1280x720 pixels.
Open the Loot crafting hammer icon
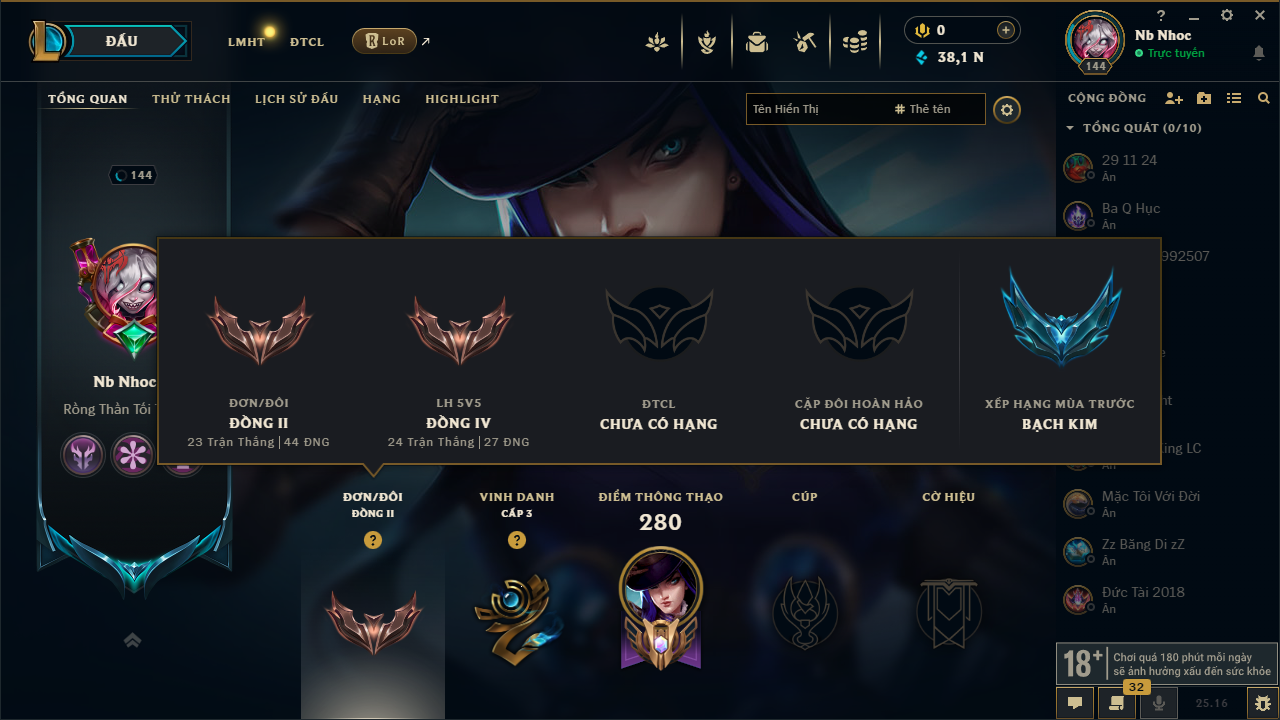[x=805, y=42]
